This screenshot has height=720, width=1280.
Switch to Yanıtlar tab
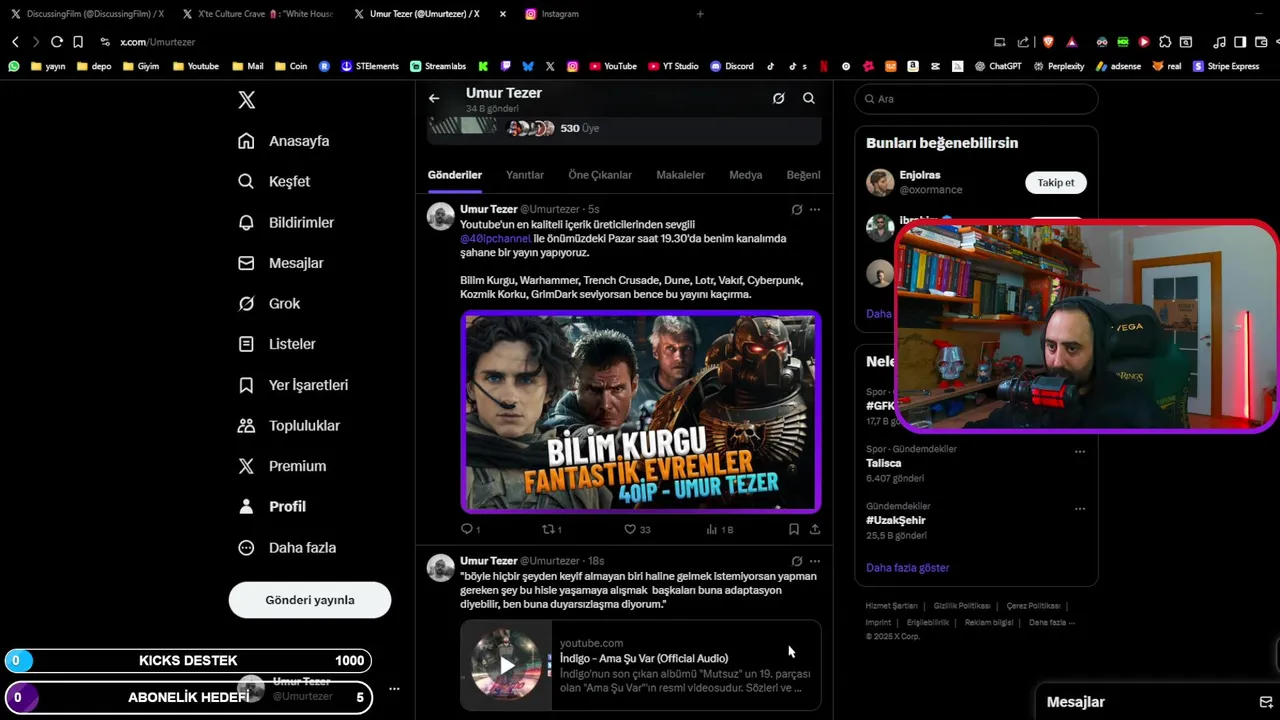tap(525, 175)
